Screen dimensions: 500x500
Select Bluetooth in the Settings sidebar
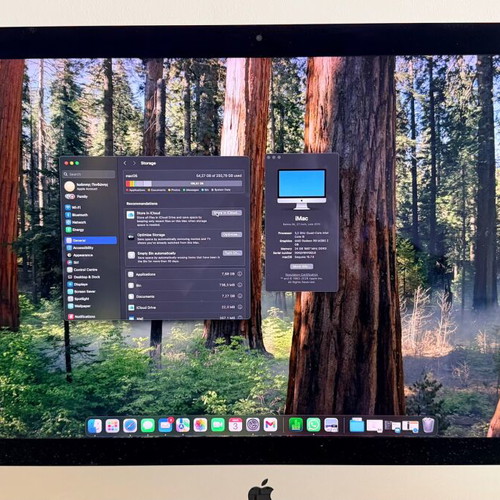(90, 215)
